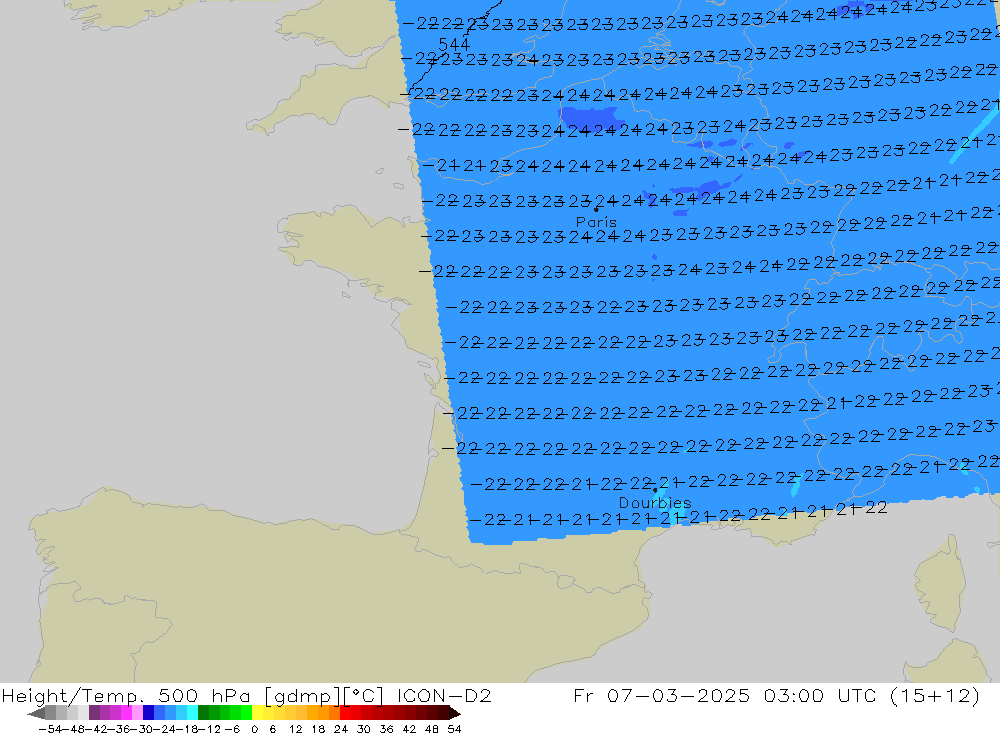Select the dark purple legend swatch near -42
The width and height of the screenshot is (1000, 733).
tap(94, 713)
